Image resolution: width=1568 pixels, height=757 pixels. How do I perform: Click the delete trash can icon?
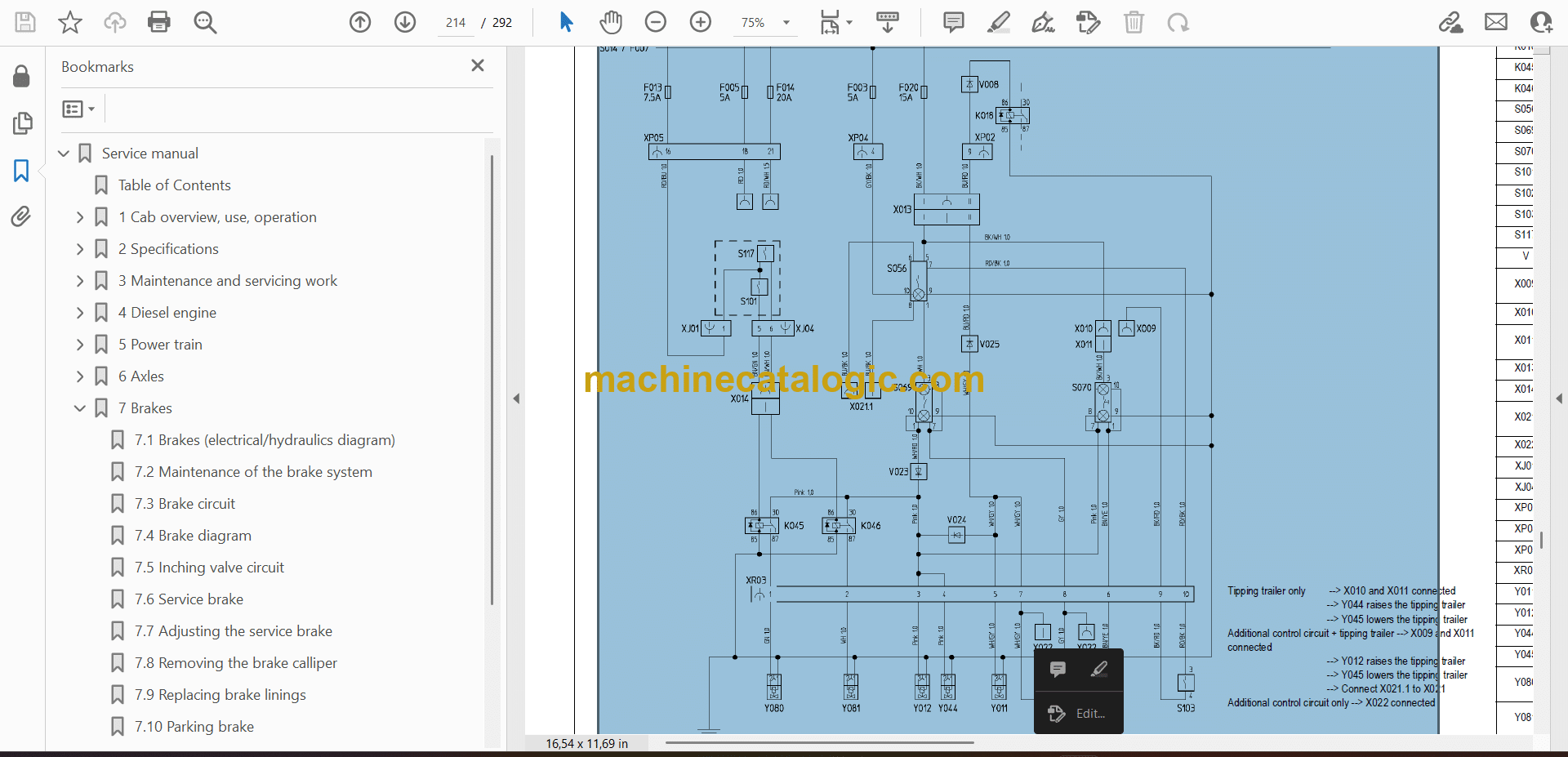click(x=1134, y=22)
